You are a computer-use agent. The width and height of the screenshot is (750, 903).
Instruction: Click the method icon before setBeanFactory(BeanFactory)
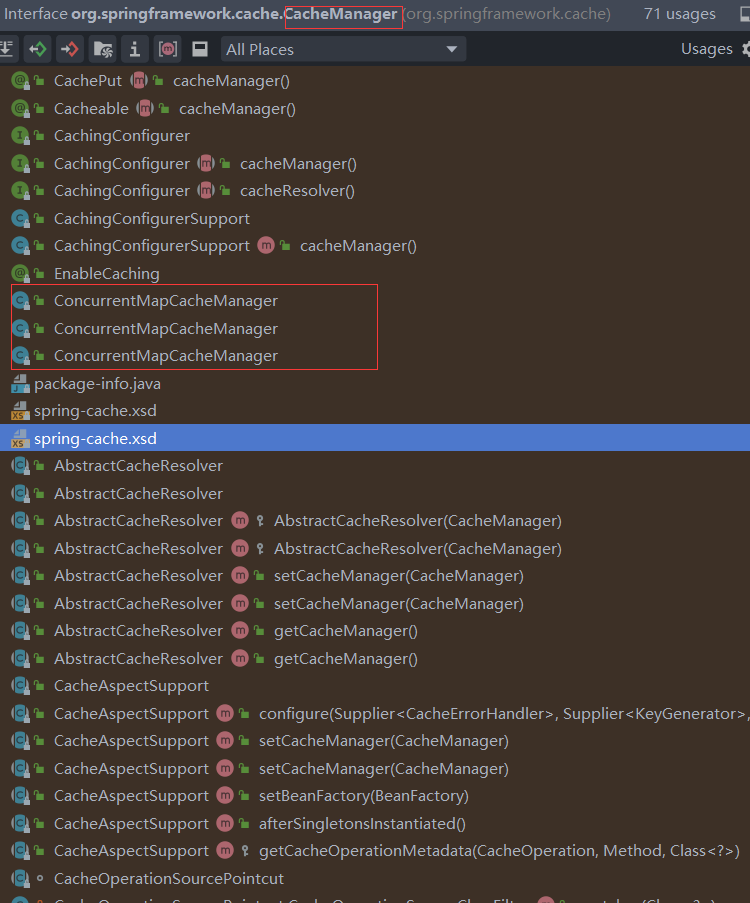coord(225,795)
